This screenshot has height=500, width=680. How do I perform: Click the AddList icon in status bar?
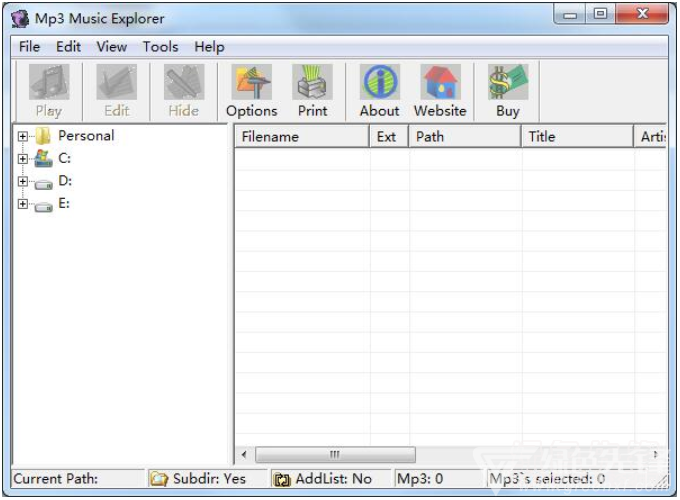282,479
